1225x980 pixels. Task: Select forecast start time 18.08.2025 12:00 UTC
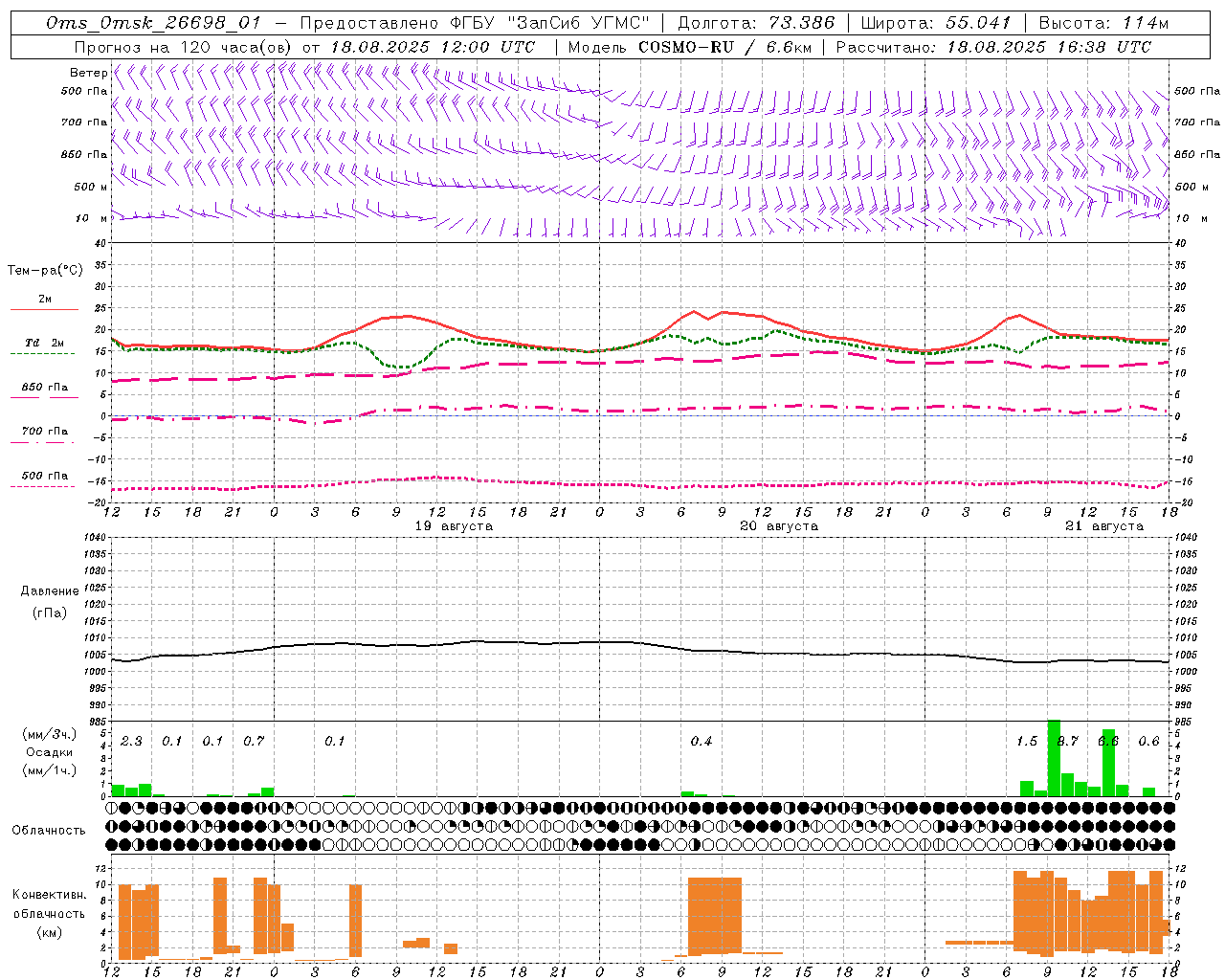[432, 47]
